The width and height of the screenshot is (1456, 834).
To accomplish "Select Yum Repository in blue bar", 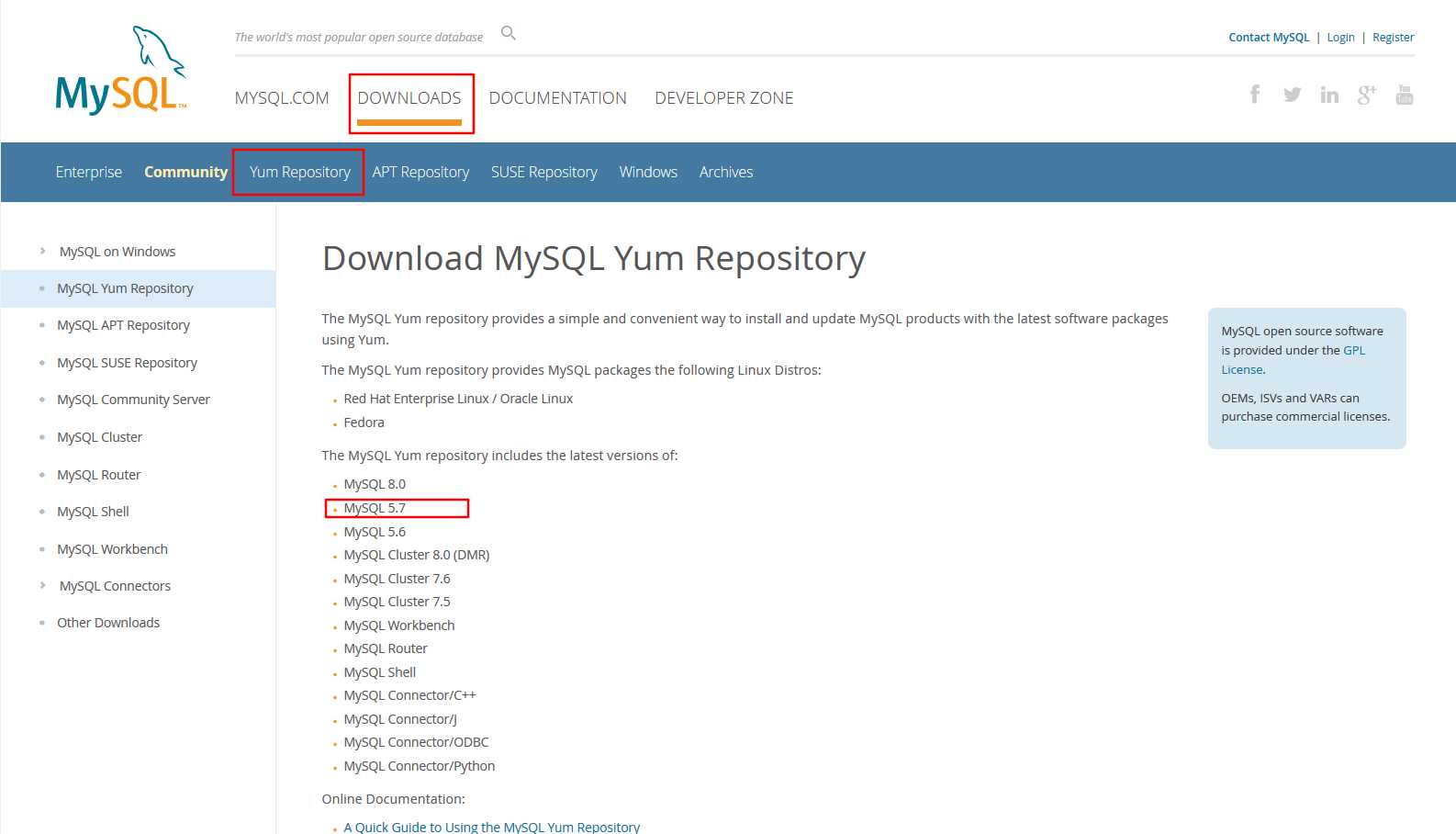I will pos(300,172).
